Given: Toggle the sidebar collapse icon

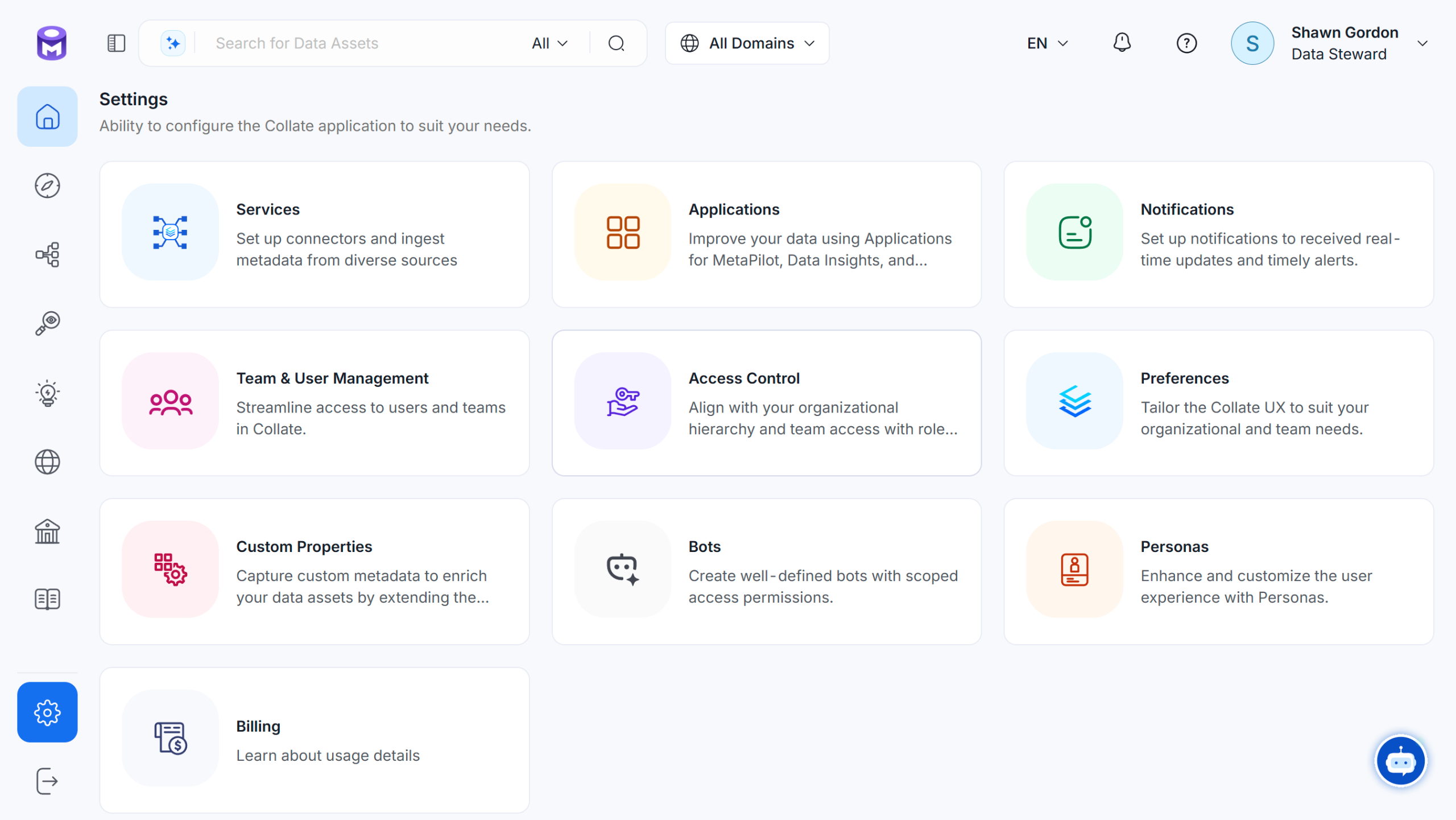Looking at the screenshot, I should [116, 43].
